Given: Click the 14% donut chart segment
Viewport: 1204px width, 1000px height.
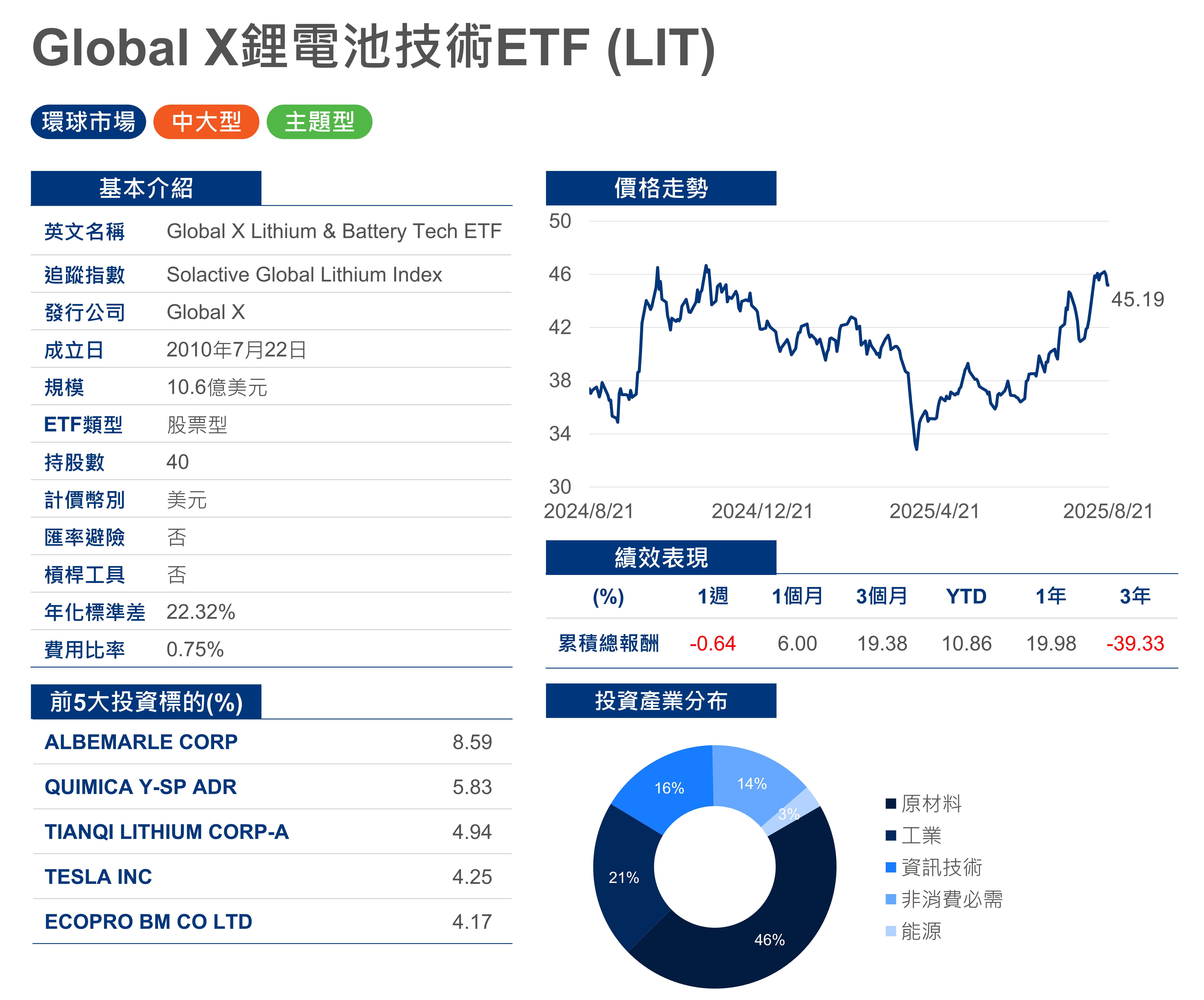Looking at the screenshot, I should (752, 784).
